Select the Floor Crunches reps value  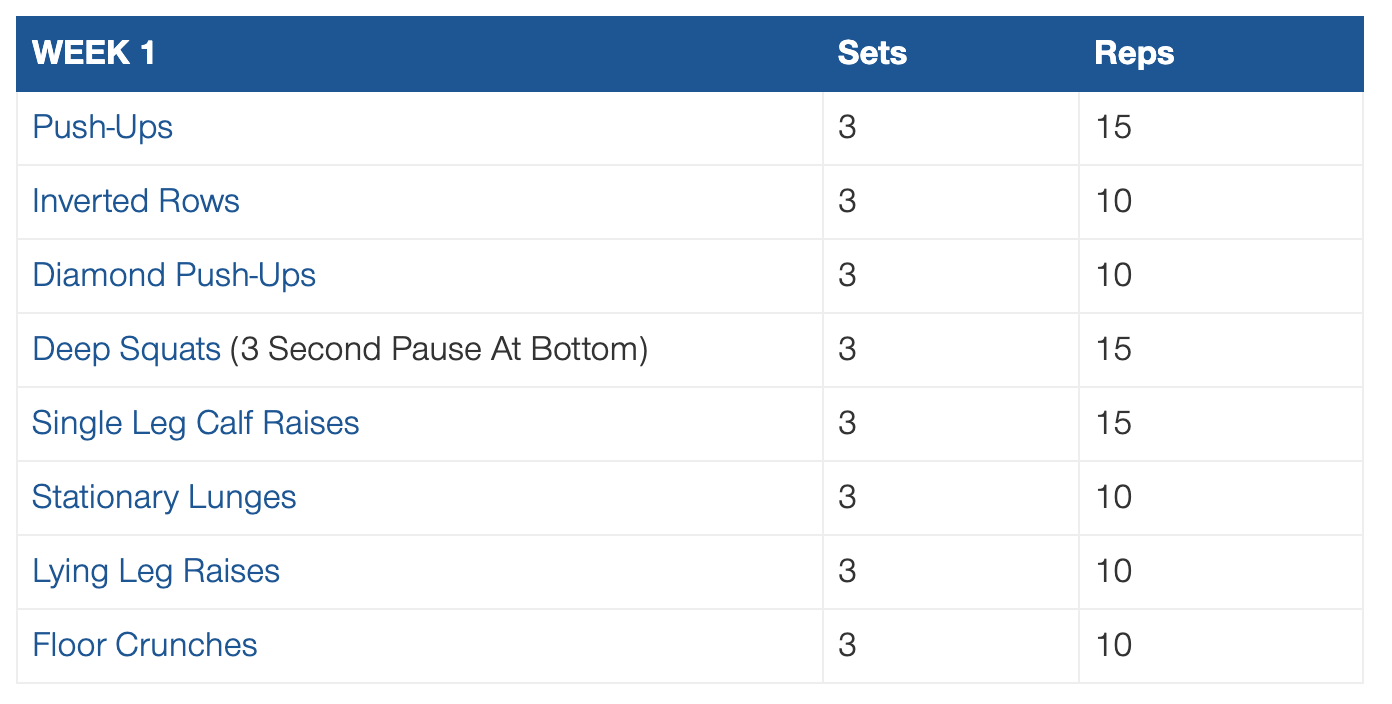(x=1113, y=645)
